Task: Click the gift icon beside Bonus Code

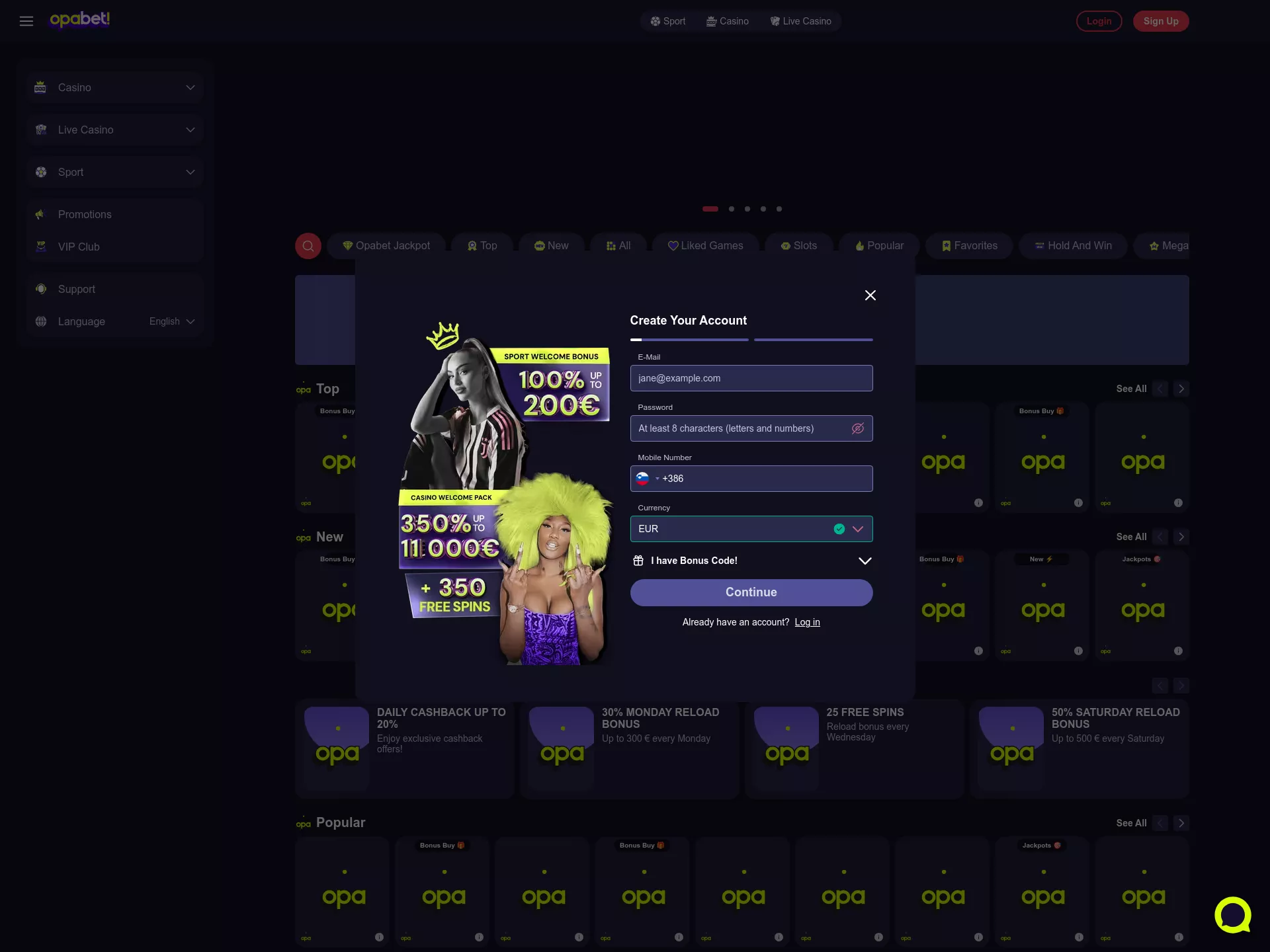Action: [x=638, y=561]
